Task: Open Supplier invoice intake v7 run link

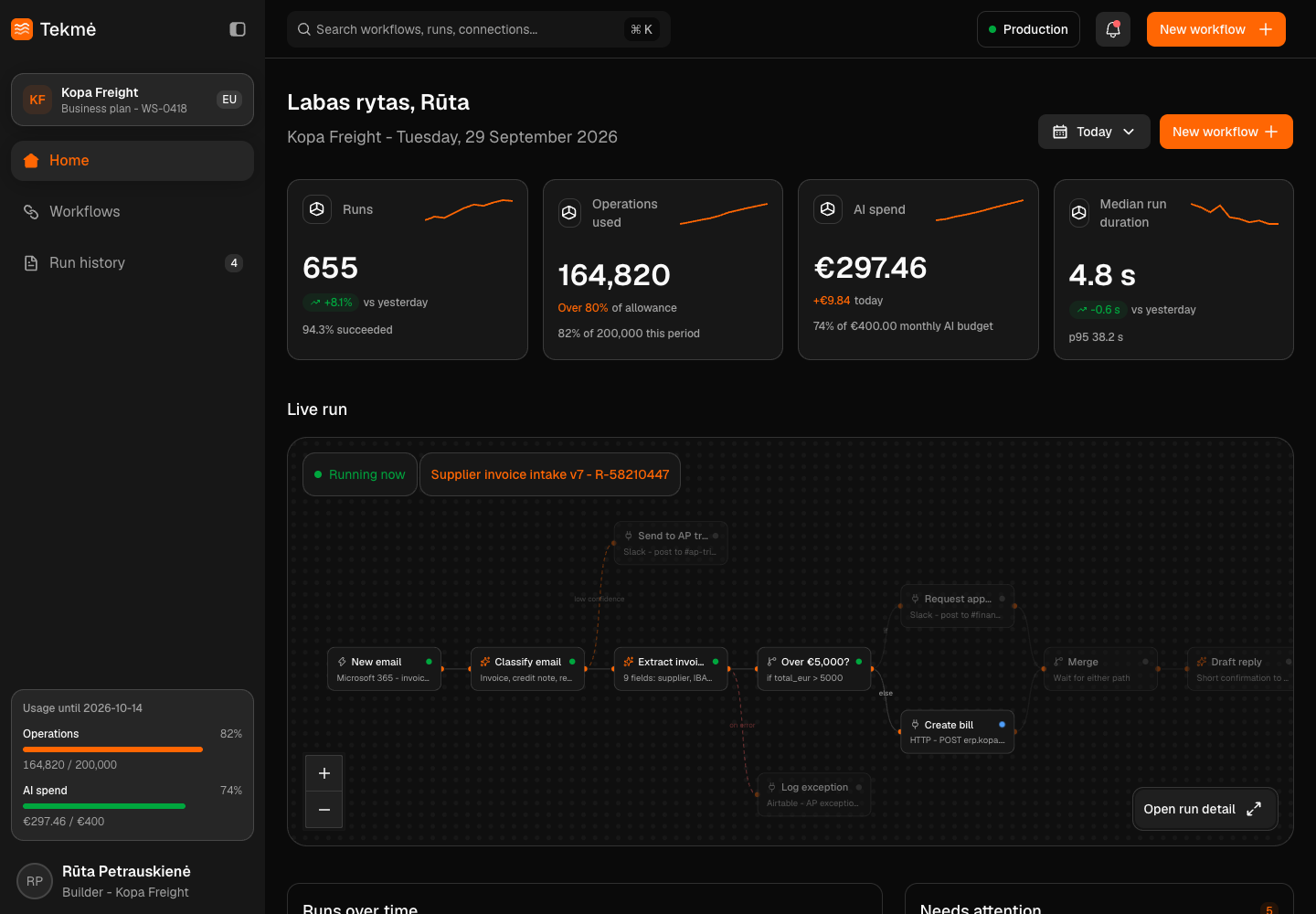Action: (550, 474)
